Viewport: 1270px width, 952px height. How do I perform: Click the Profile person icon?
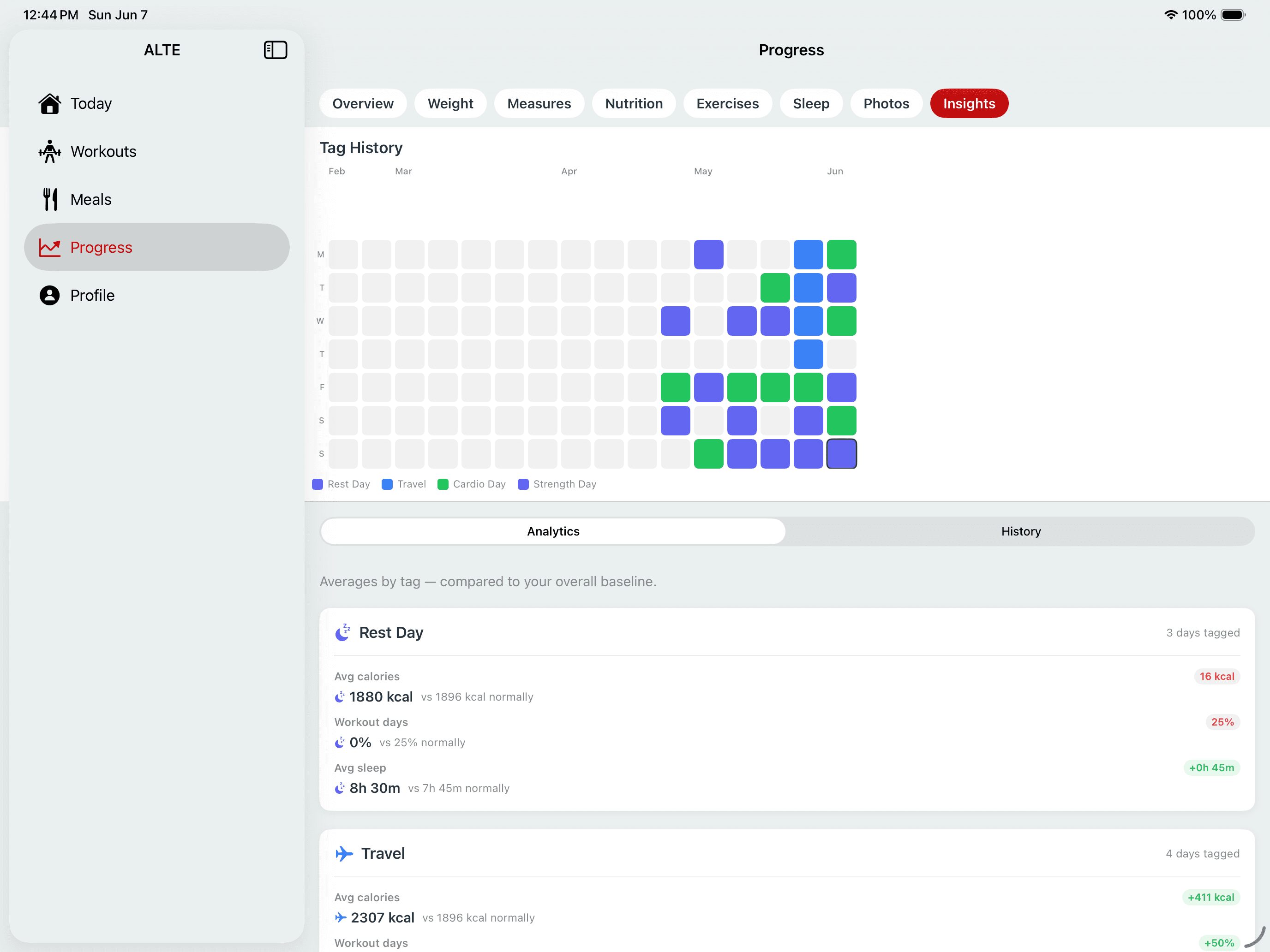click(50, 295)
